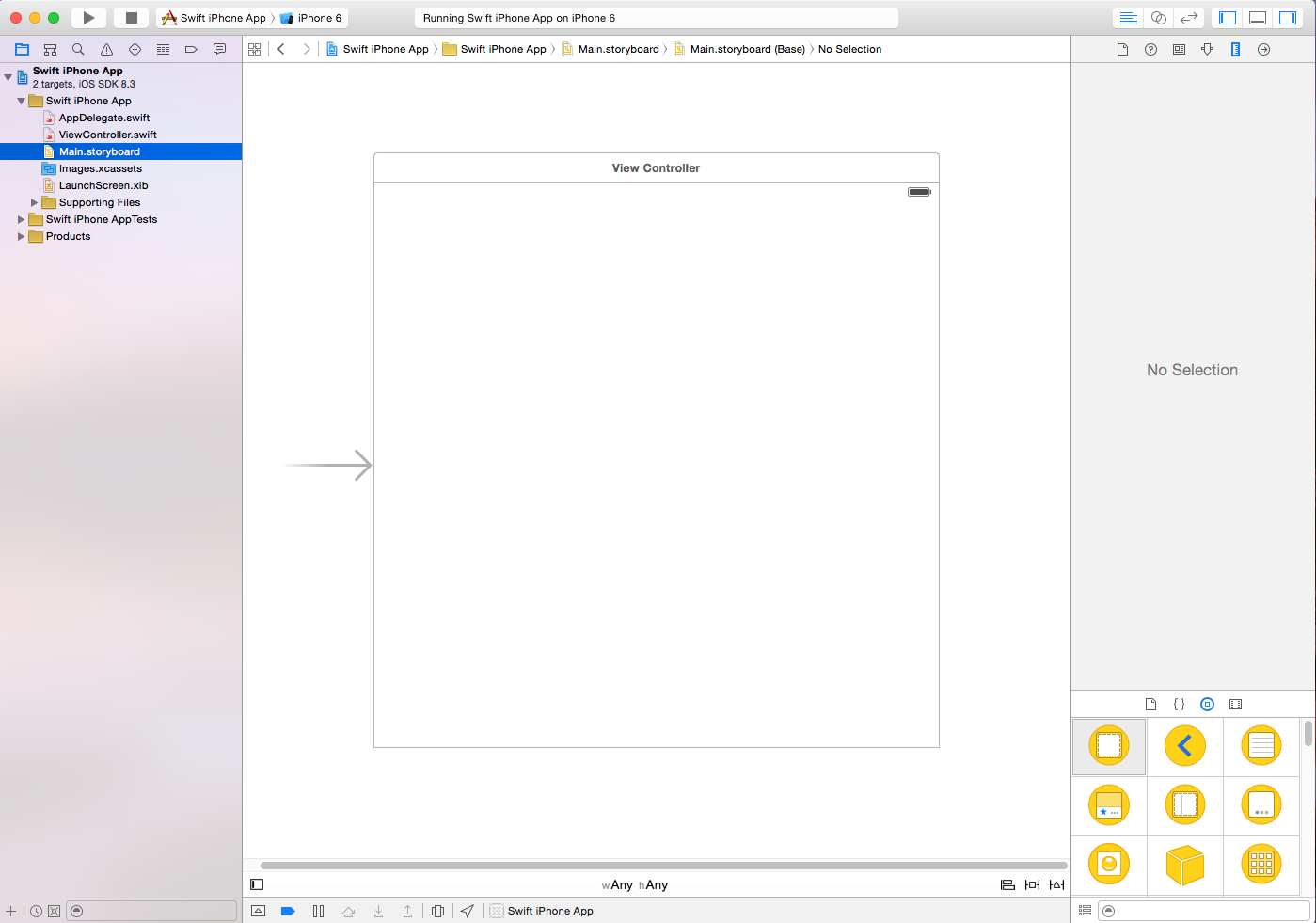Toggle the Navigator panel visibility
1316x923 pixels.
(x=1228, y=18)
